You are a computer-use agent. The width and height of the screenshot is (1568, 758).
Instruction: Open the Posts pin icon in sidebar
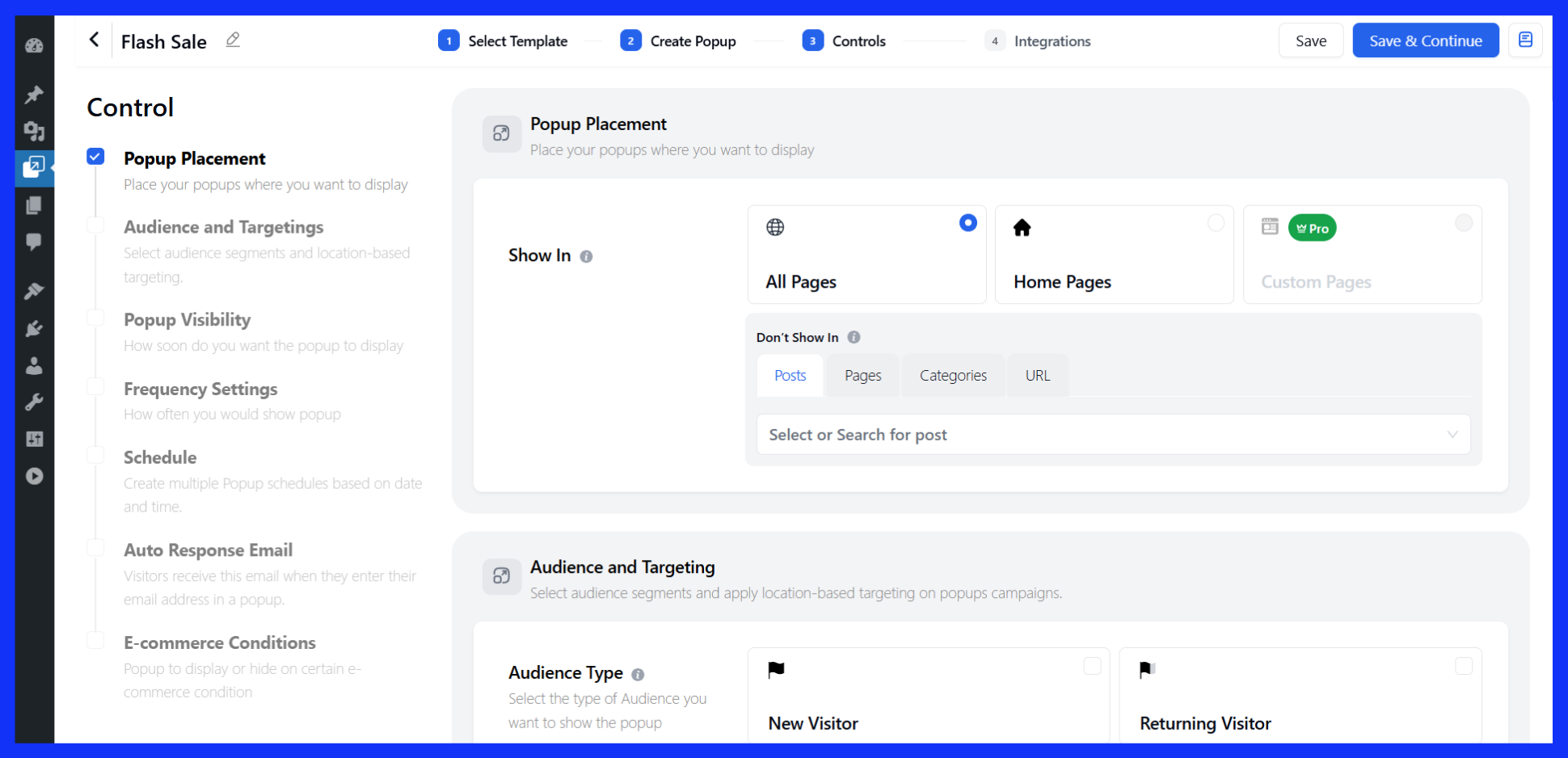tap(34, 95)
